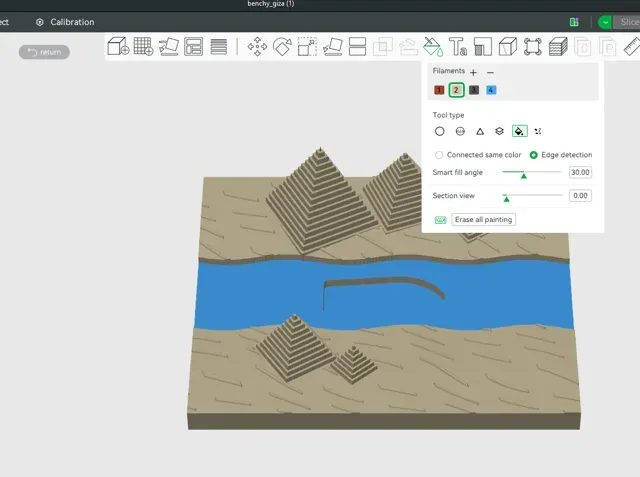Click the Section view value field
Image resolution: width=640 pixels, height=477 pixels.
click(x=580, y=196)
